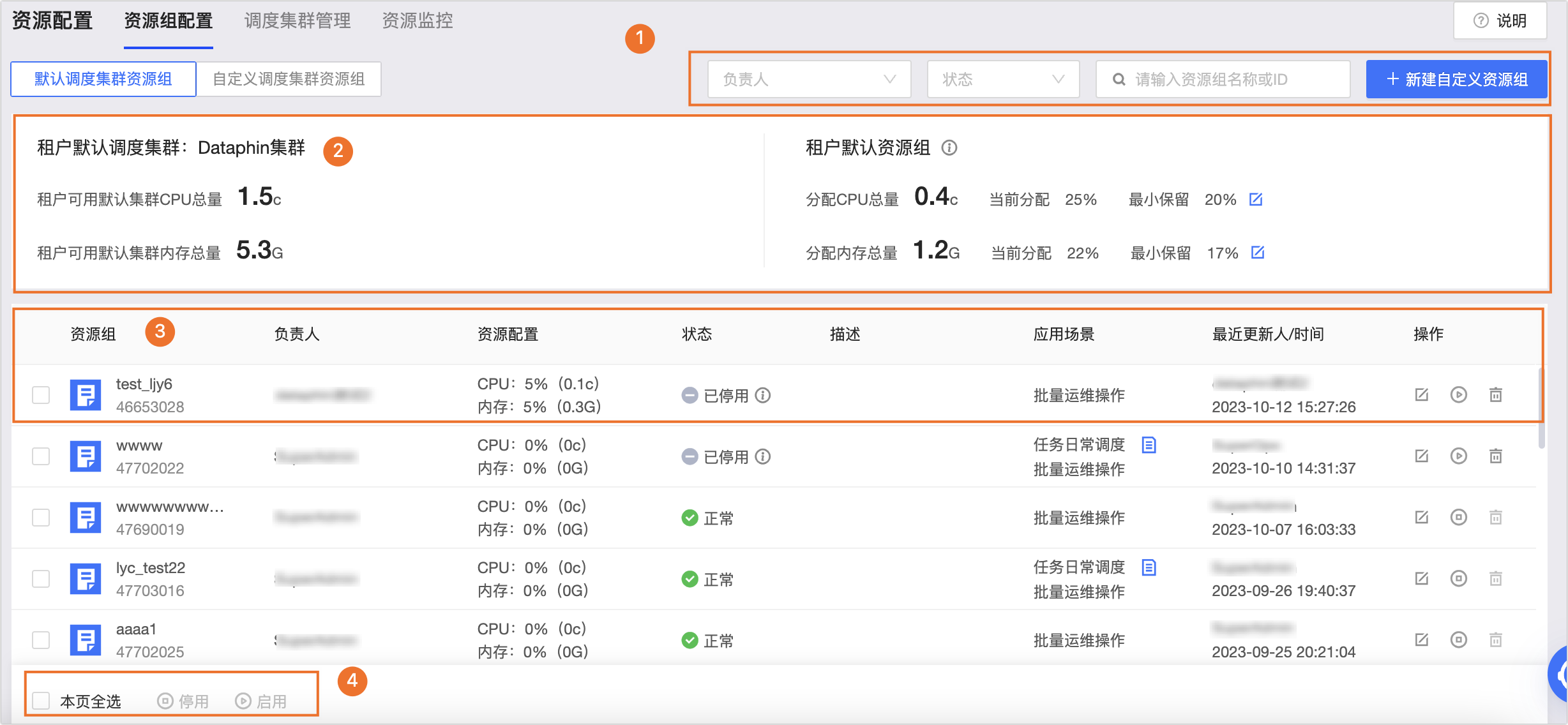
Task: Select 自定义调度集群资源组 tab
Action: (x=289, y=79)
